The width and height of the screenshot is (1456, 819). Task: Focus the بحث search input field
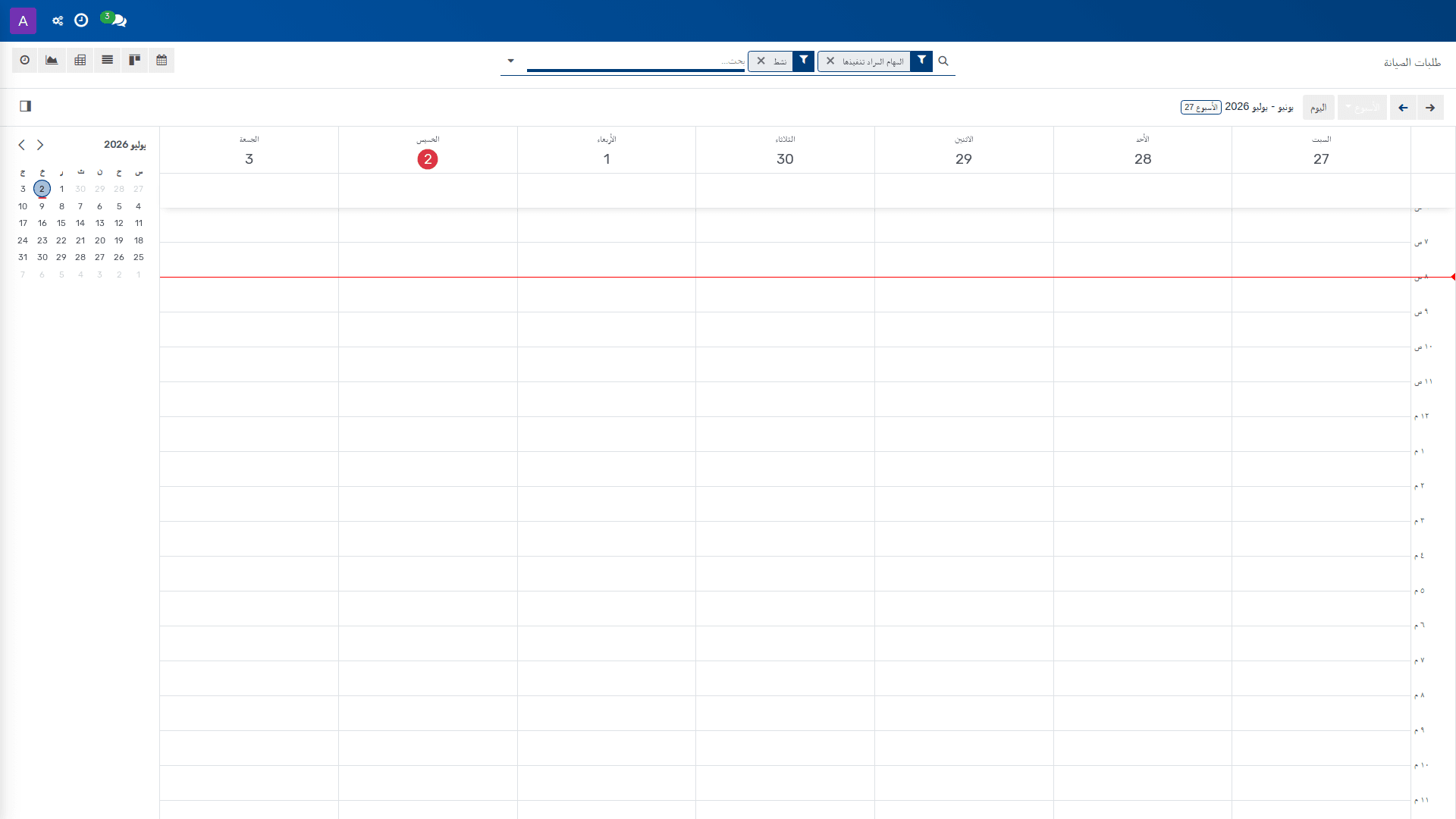point(635,61)
